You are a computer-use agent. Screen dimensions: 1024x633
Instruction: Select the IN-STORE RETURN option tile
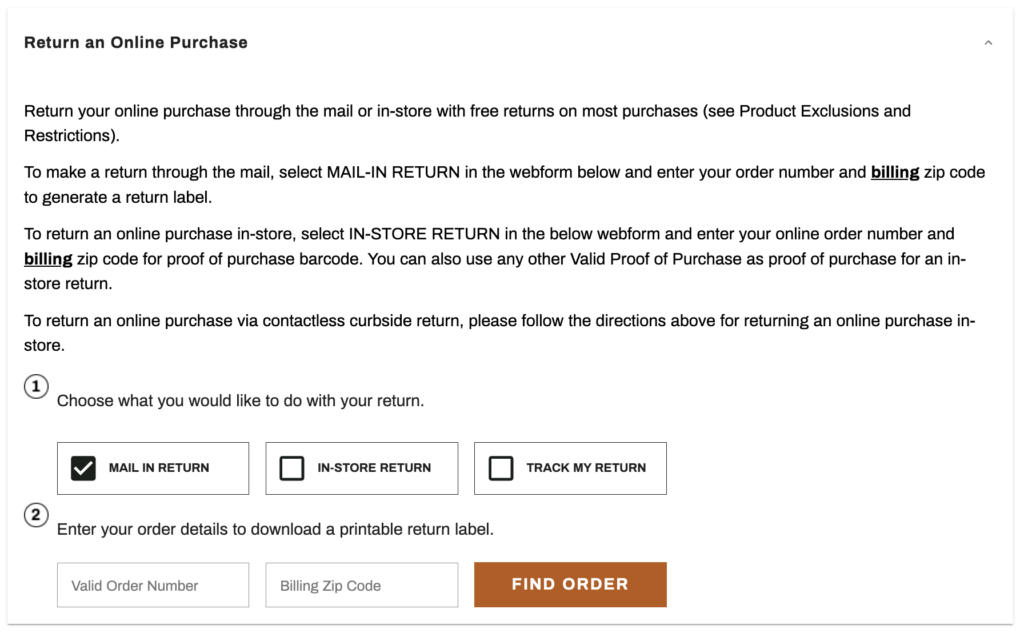pos(361,467)
